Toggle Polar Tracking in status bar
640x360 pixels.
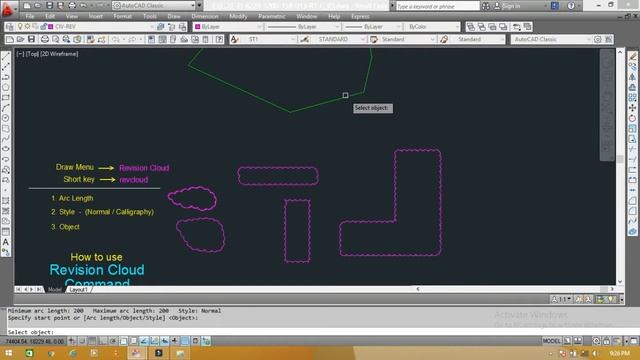coord(113,341)
